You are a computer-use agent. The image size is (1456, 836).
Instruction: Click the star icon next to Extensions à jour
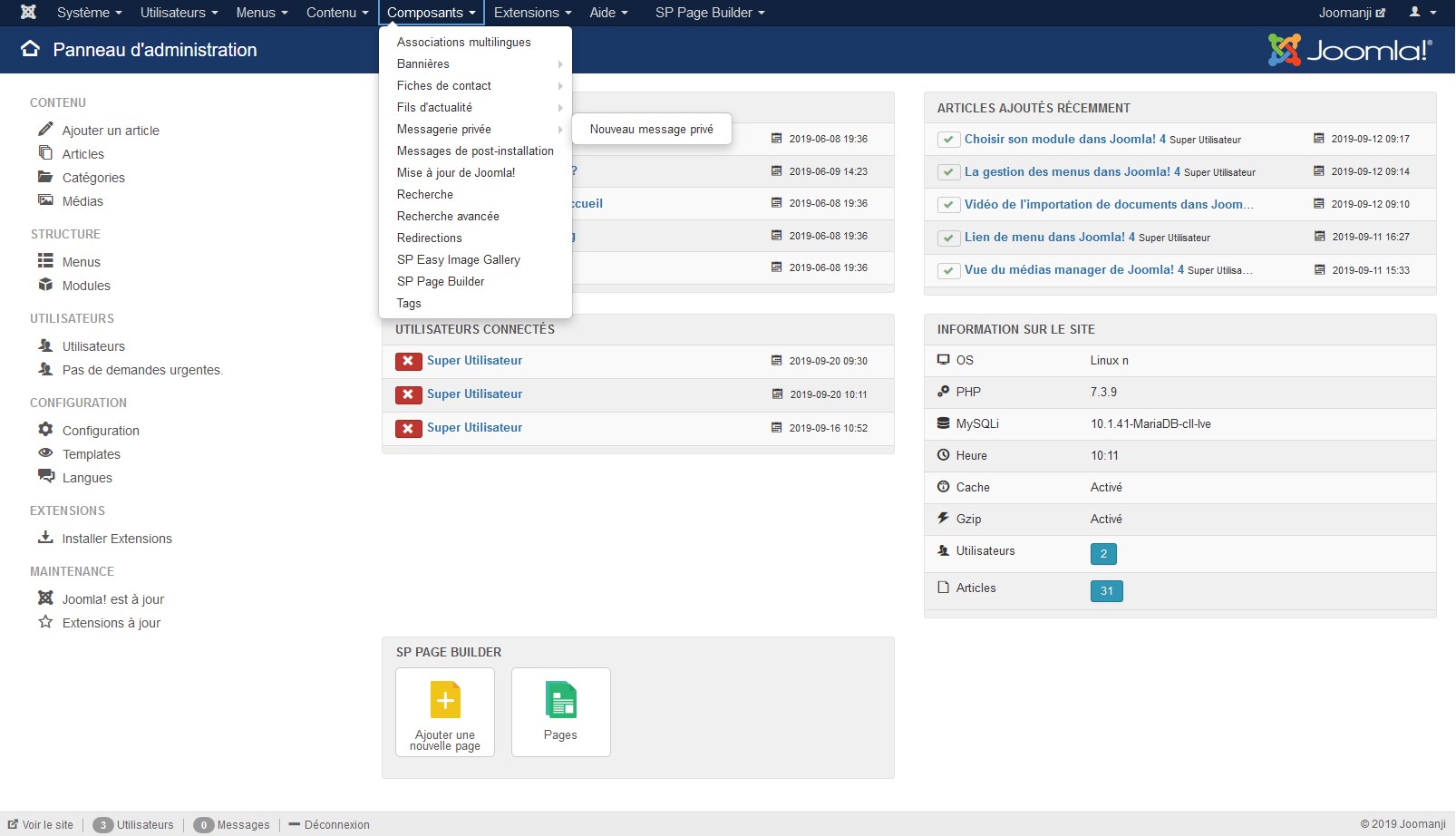click(x=45, y=621)
